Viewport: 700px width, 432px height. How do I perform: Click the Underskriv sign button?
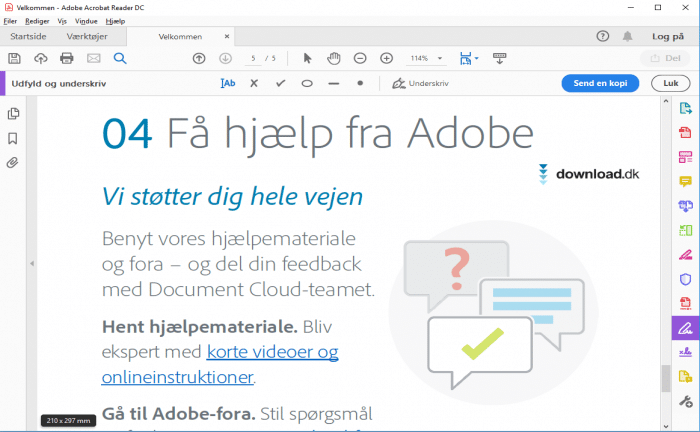[x=420, y=83]
